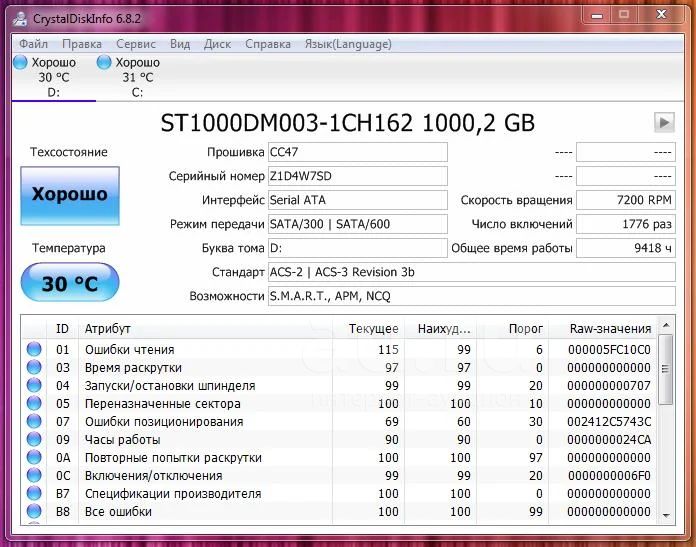
Task: Click status orb for 0A Повторные попытки раскрутки
Action: point(34,457)
